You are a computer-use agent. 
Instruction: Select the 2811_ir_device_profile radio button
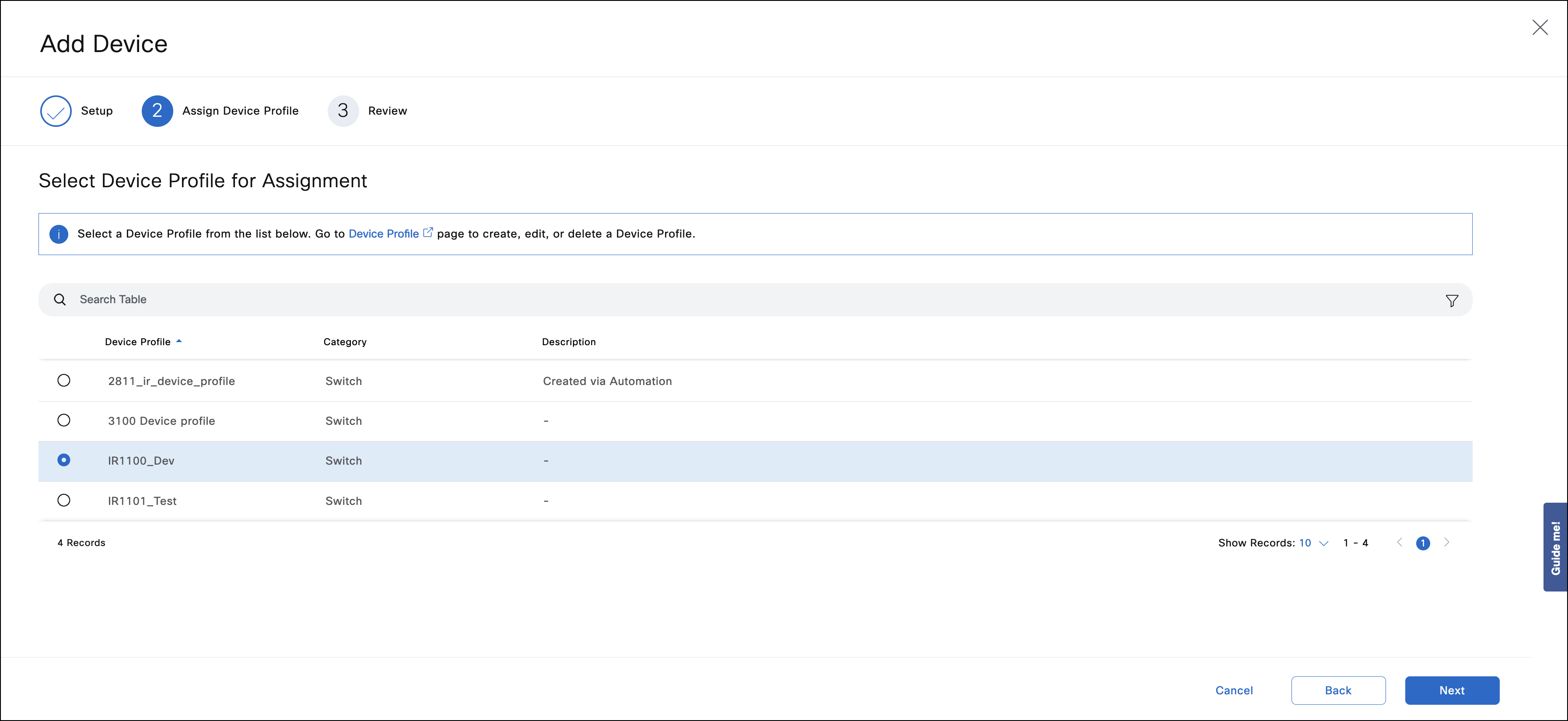tap(64, 380)
